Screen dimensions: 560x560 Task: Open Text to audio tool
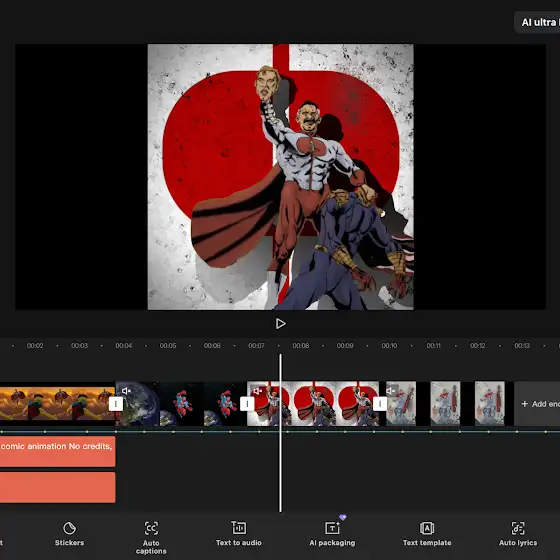[239, 534]
